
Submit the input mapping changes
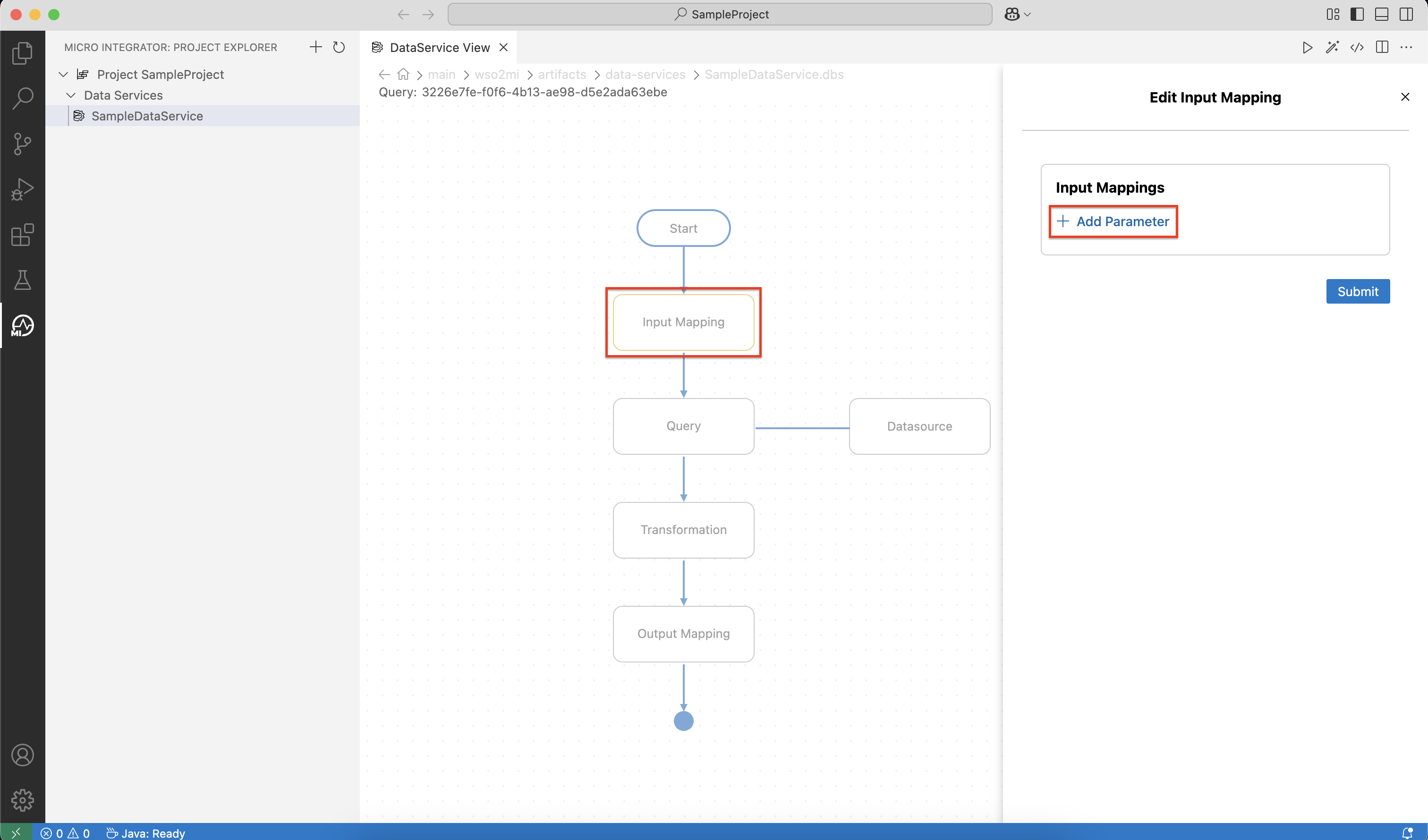[1358, 291]
